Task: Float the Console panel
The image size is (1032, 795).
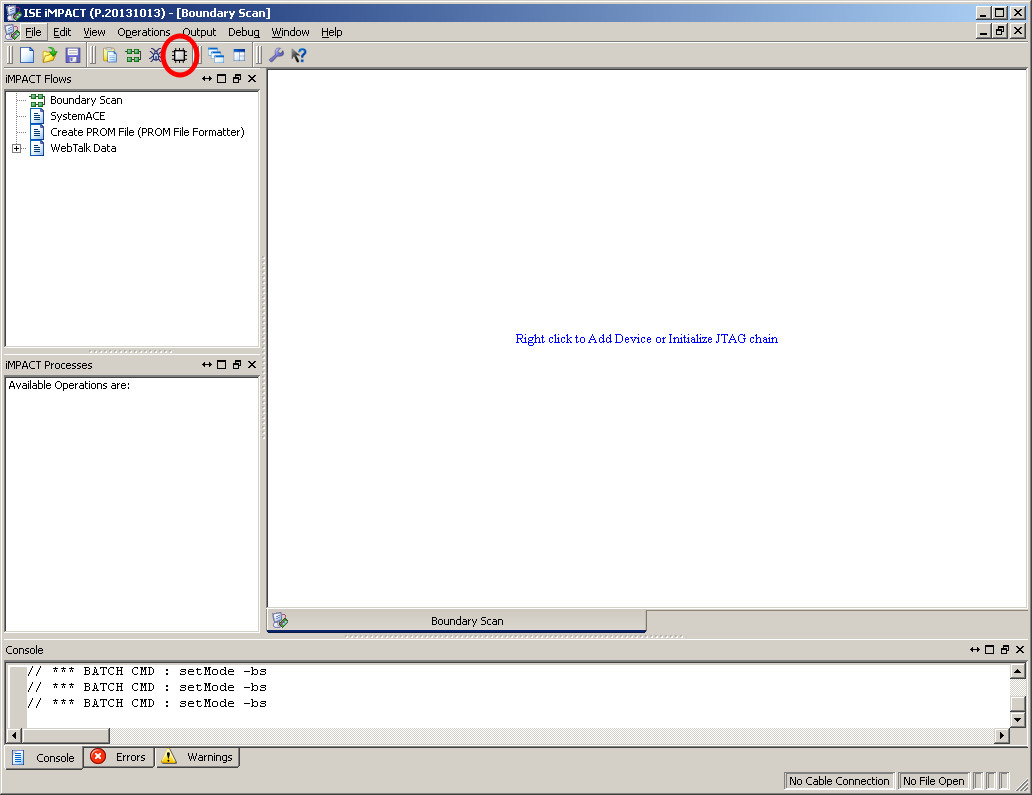Action: coord(1005,650)
